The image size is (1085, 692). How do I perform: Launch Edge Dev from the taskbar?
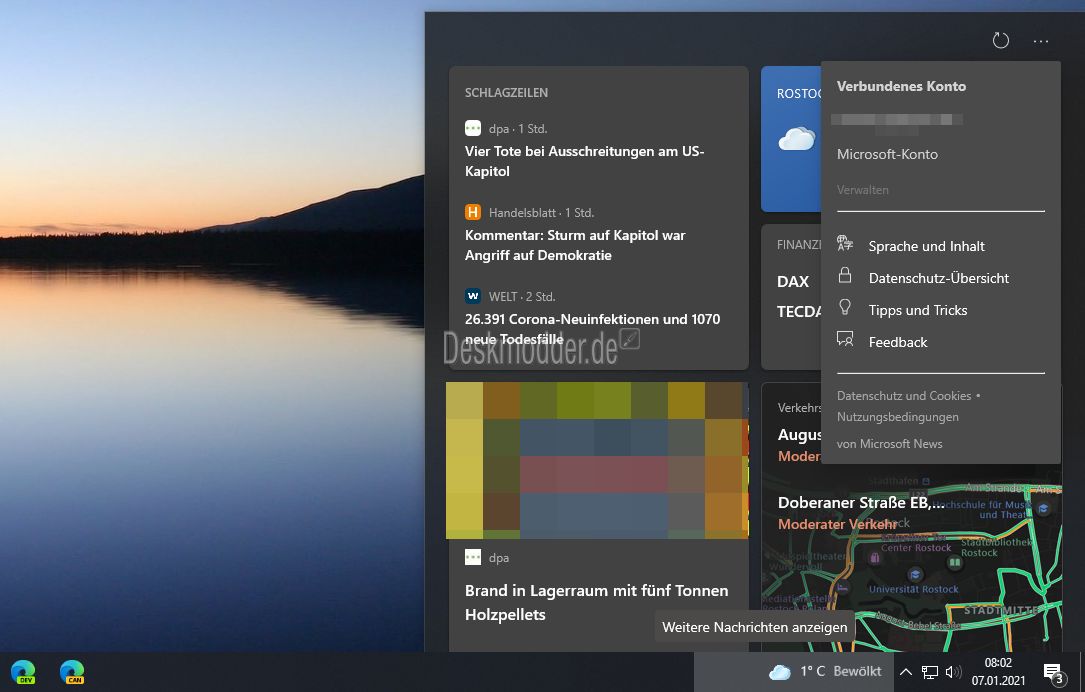[23, 672]
